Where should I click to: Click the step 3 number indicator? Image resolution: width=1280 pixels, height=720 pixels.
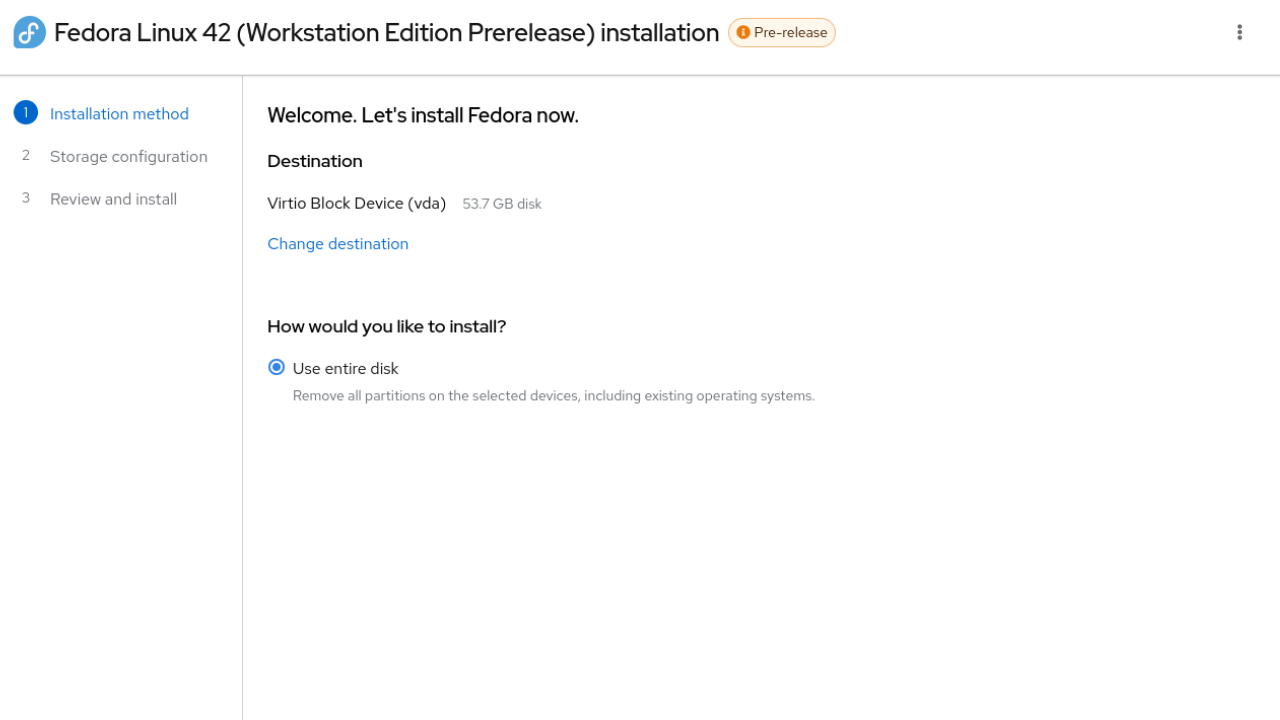point(26,198)
